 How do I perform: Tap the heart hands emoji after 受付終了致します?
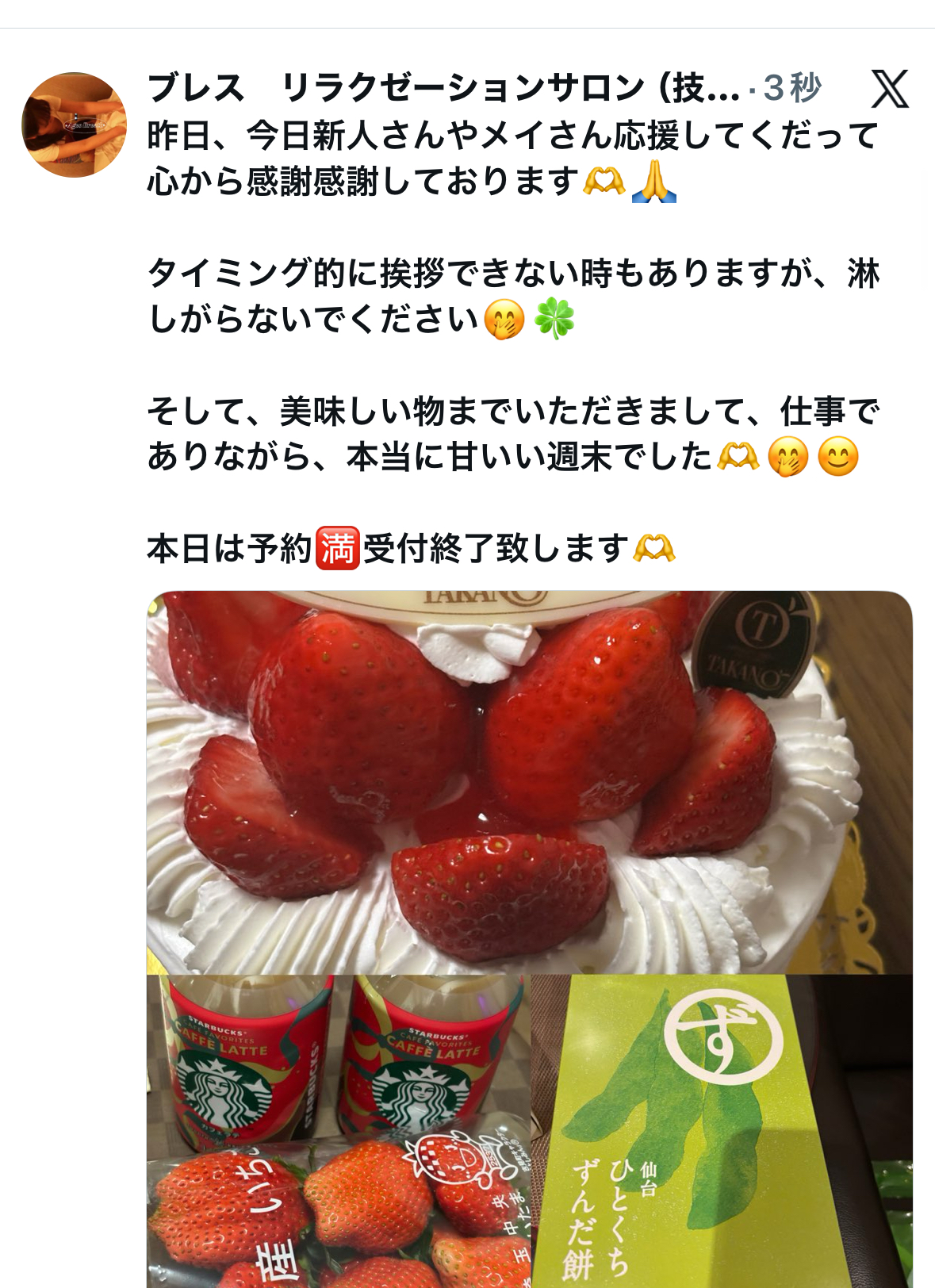tap(654, 548)
